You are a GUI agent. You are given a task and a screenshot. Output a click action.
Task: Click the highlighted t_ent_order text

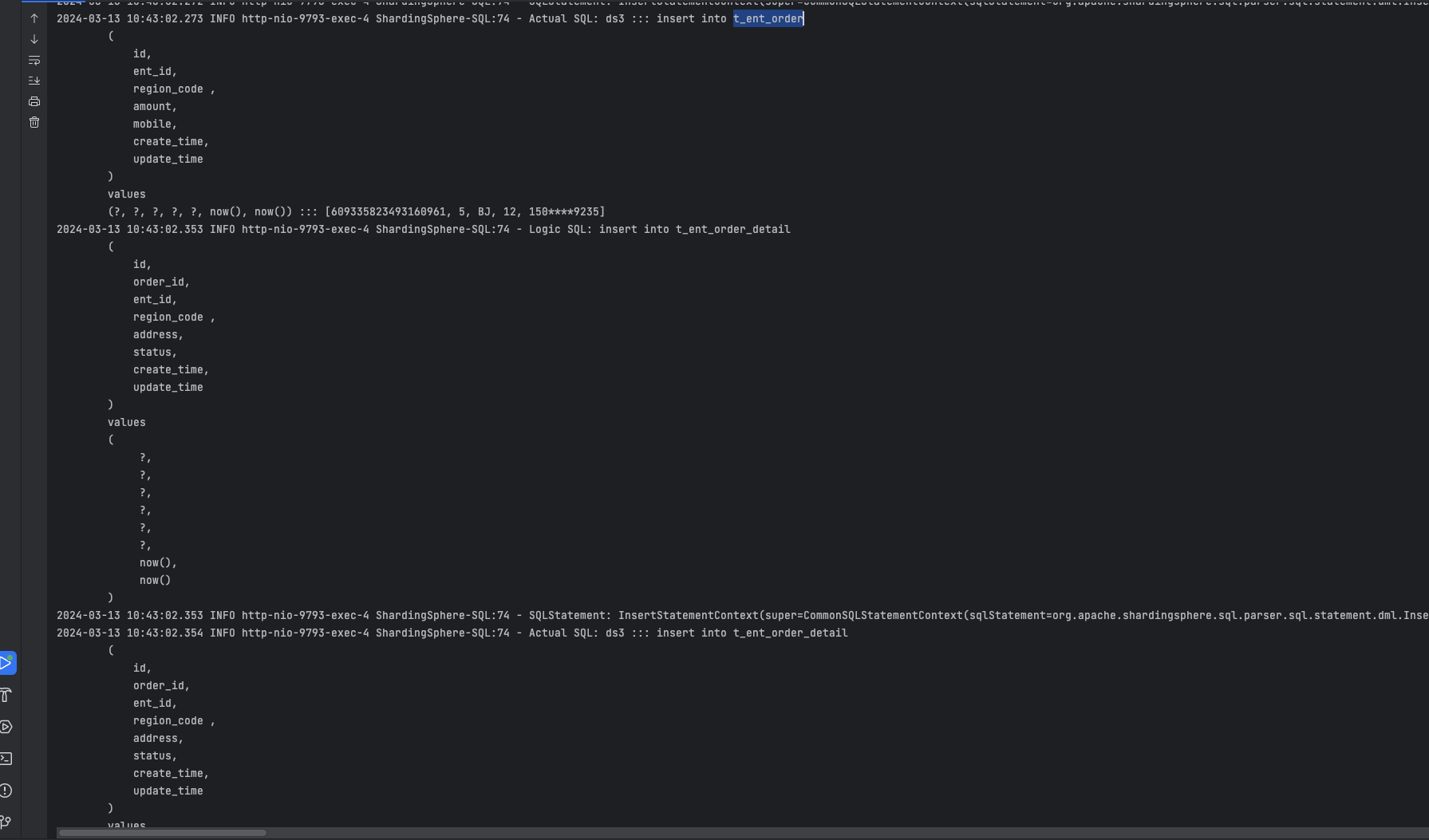tap(768, 18)
